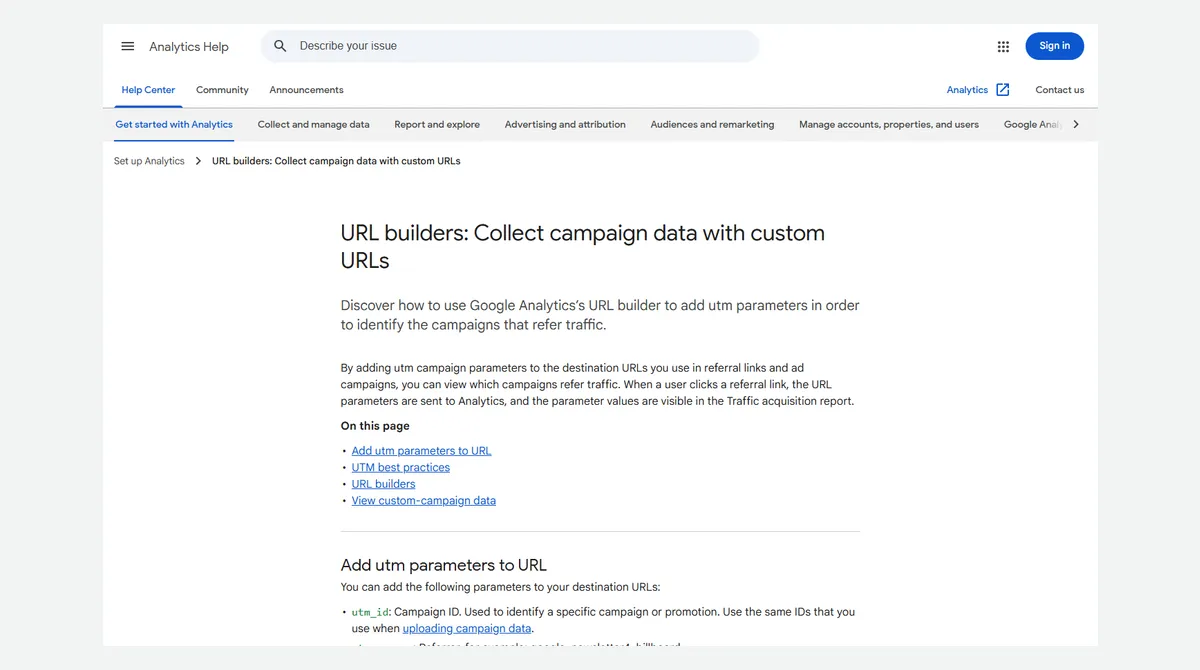The image size is (1200, 670).
Task: Click the Add utm parameters to URL heading
Action: point(443,565)
